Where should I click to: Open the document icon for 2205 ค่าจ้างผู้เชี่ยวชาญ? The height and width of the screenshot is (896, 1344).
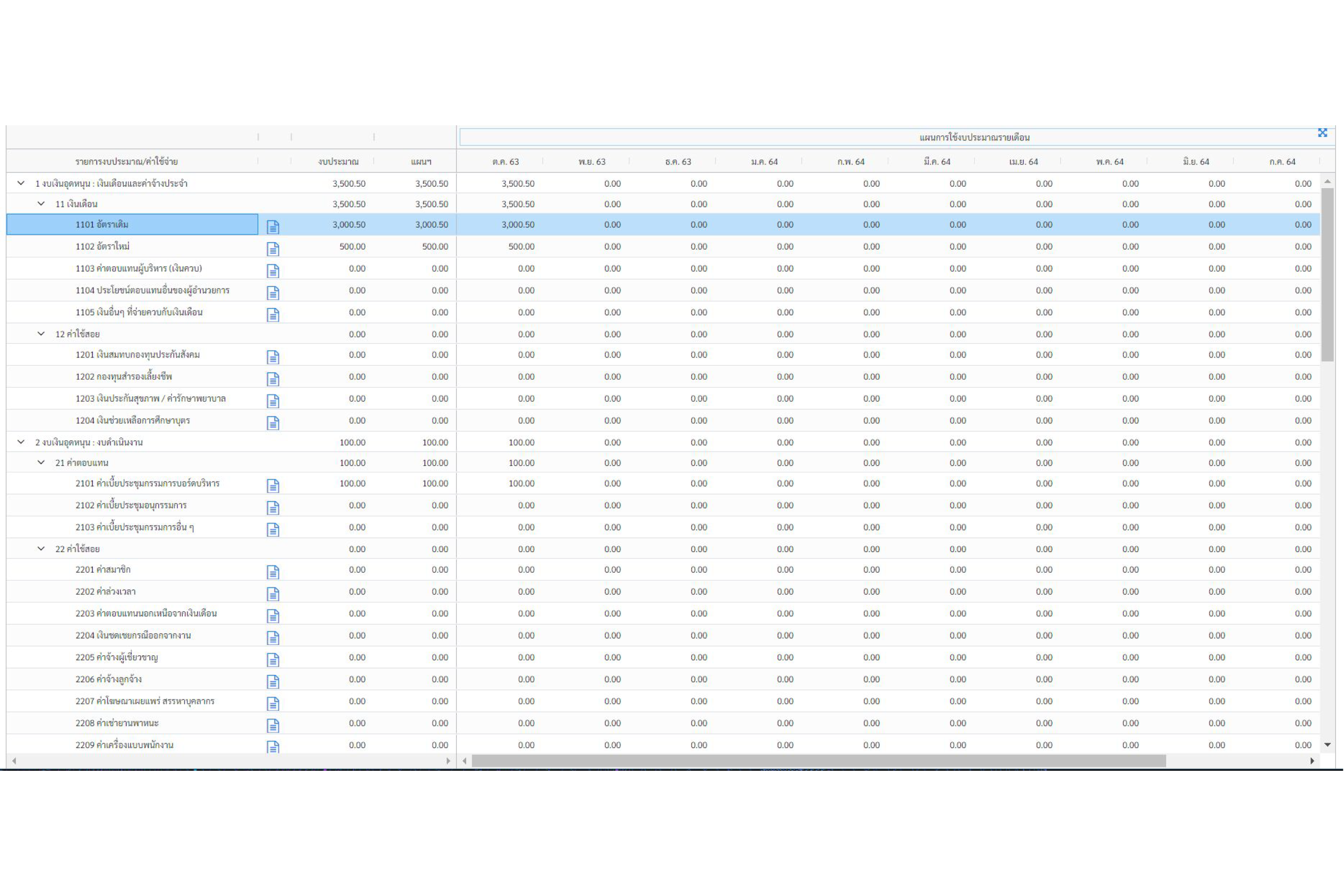coord(273,659)
